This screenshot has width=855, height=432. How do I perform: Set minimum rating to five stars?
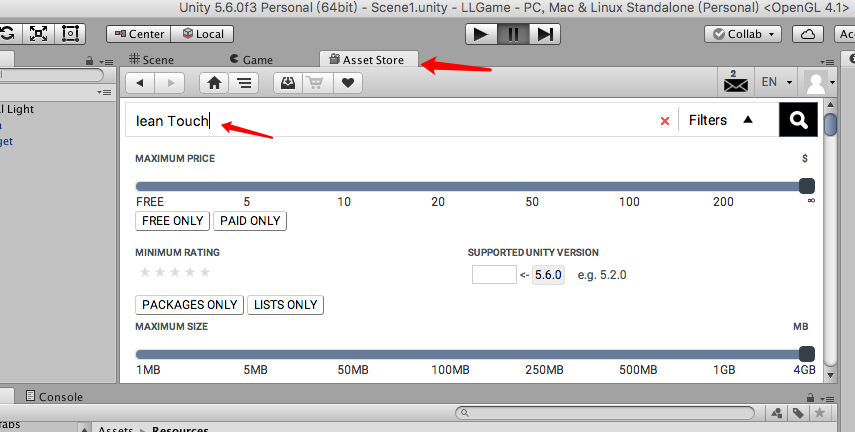click(x=205, y=272)
